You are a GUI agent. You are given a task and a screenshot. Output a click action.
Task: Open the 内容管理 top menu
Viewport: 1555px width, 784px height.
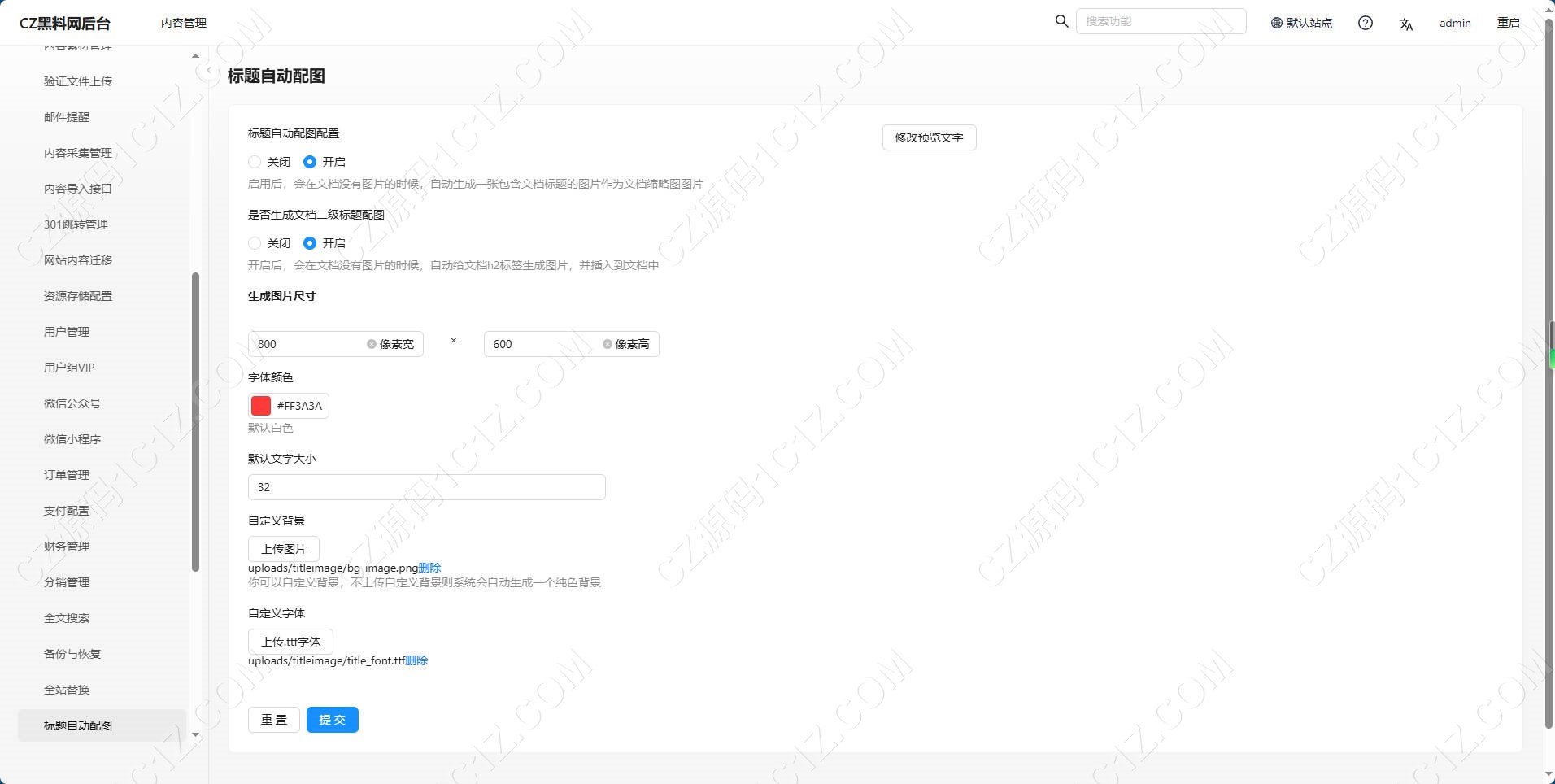tap(184, 23)
